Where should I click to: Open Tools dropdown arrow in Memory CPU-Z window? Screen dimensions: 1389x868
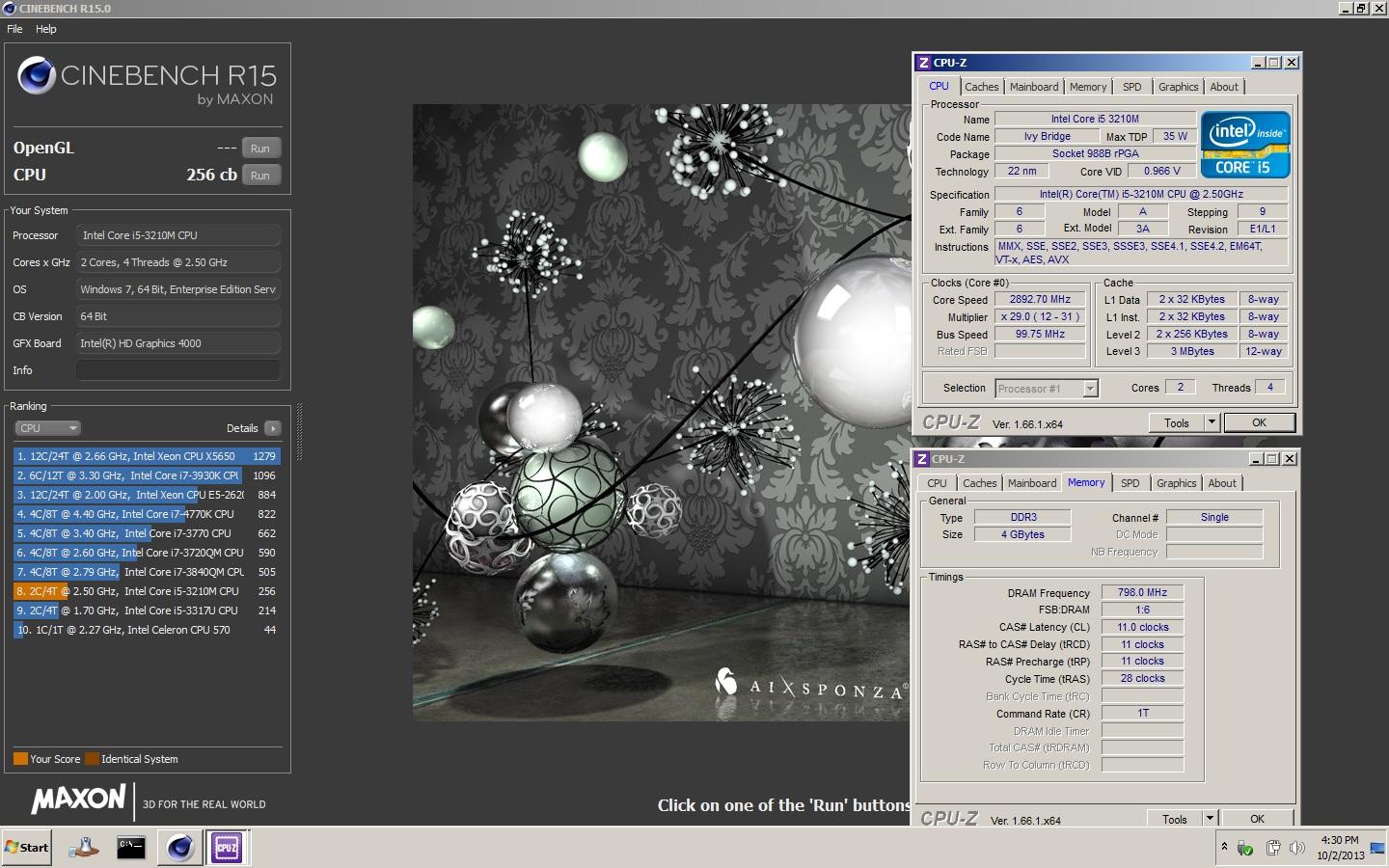coord(1211,819)
